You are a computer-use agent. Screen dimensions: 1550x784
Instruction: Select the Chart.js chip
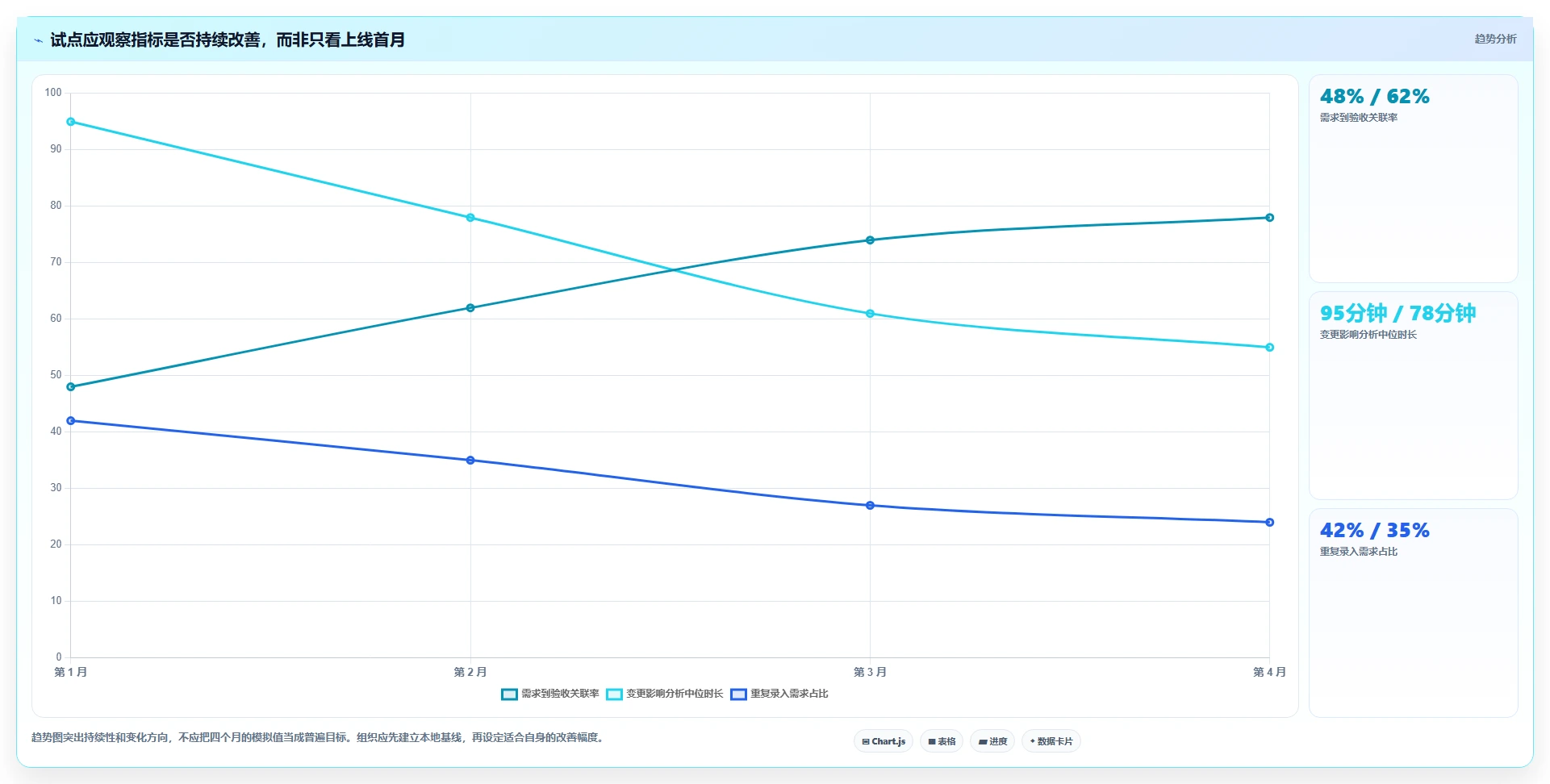(884, 741)
